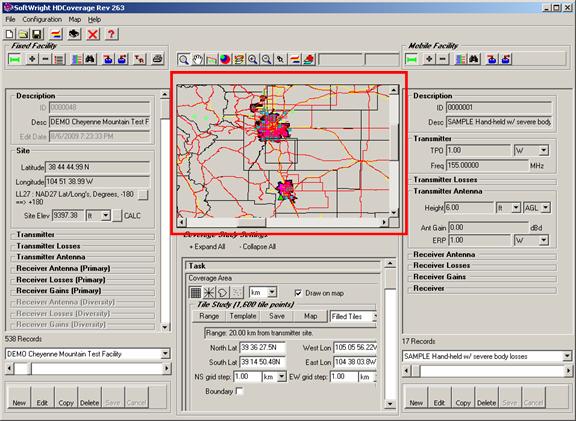576x421 pixels.
Task: Click the New file icon in top toolbar
Action: [10, 34]
